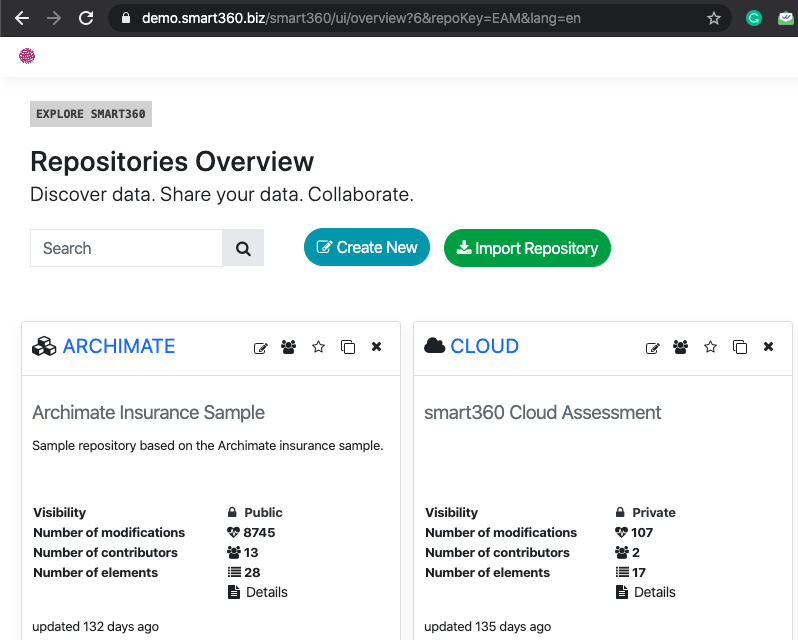Create a new repository

(x=367, y=247)
